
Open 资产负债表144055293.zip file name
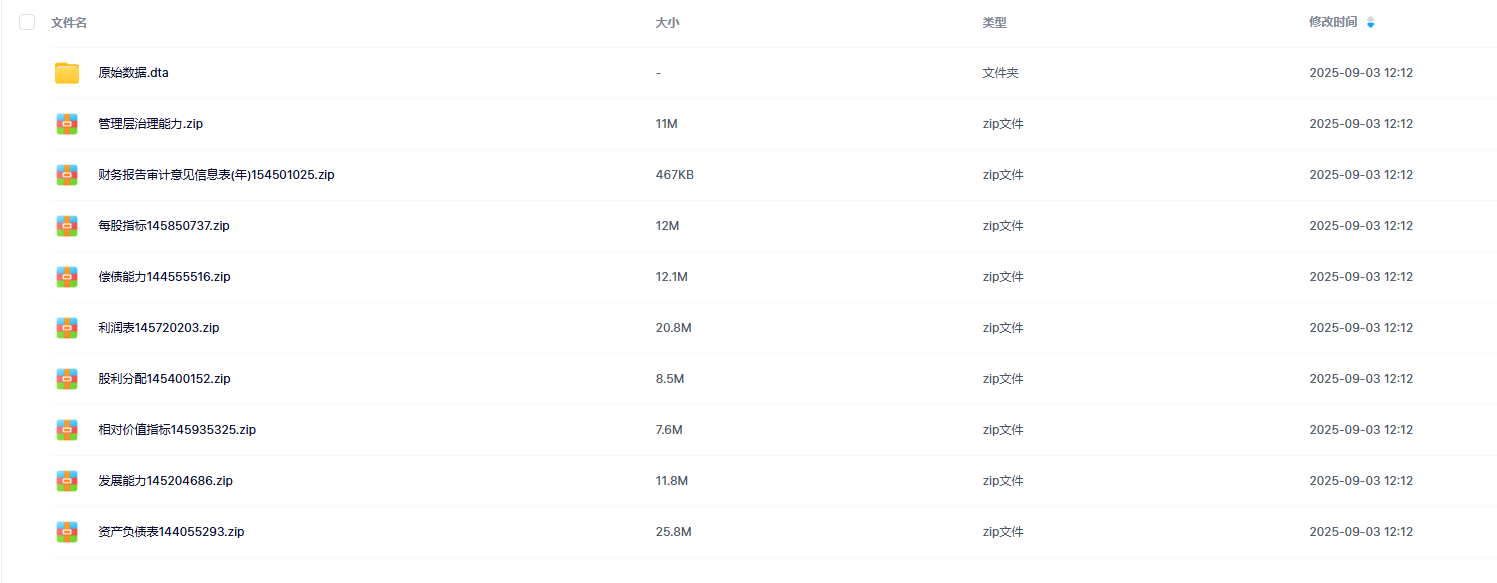[171, 532]
